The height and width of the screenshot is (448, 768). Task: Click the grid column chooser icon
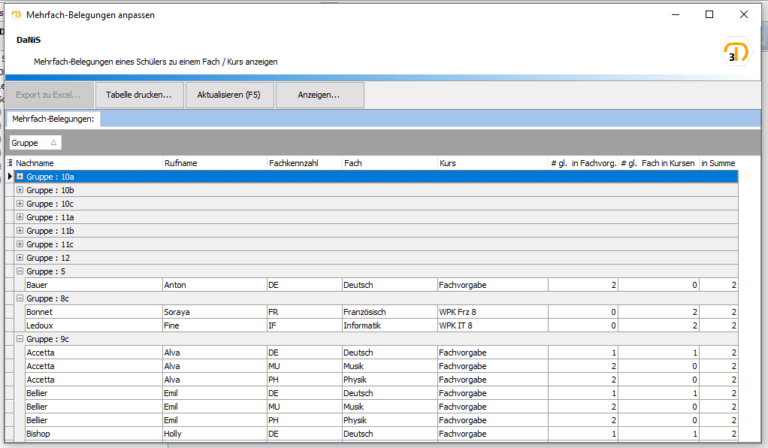10,162
